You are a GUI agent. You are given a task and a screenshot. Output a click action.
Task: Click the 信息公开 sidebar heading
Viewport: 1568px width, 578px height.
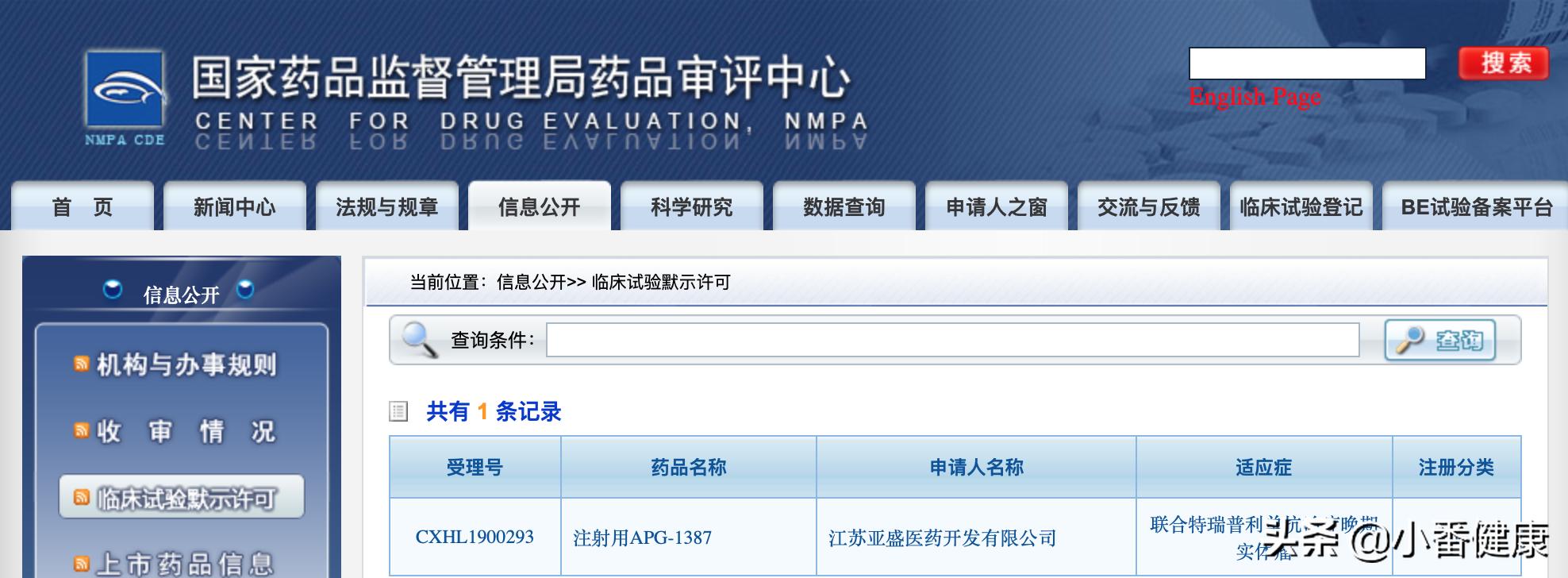click(181, 295)
